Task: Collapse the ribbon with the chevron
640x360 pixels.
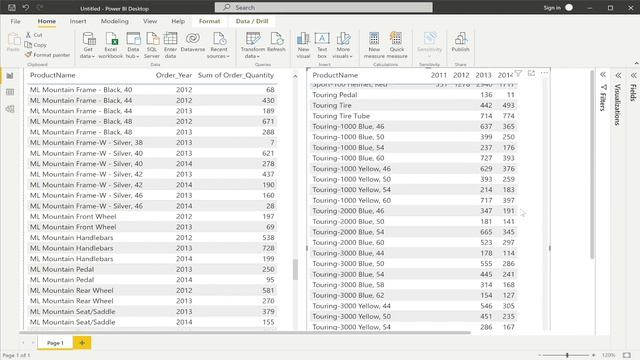Action: (636, 63)
